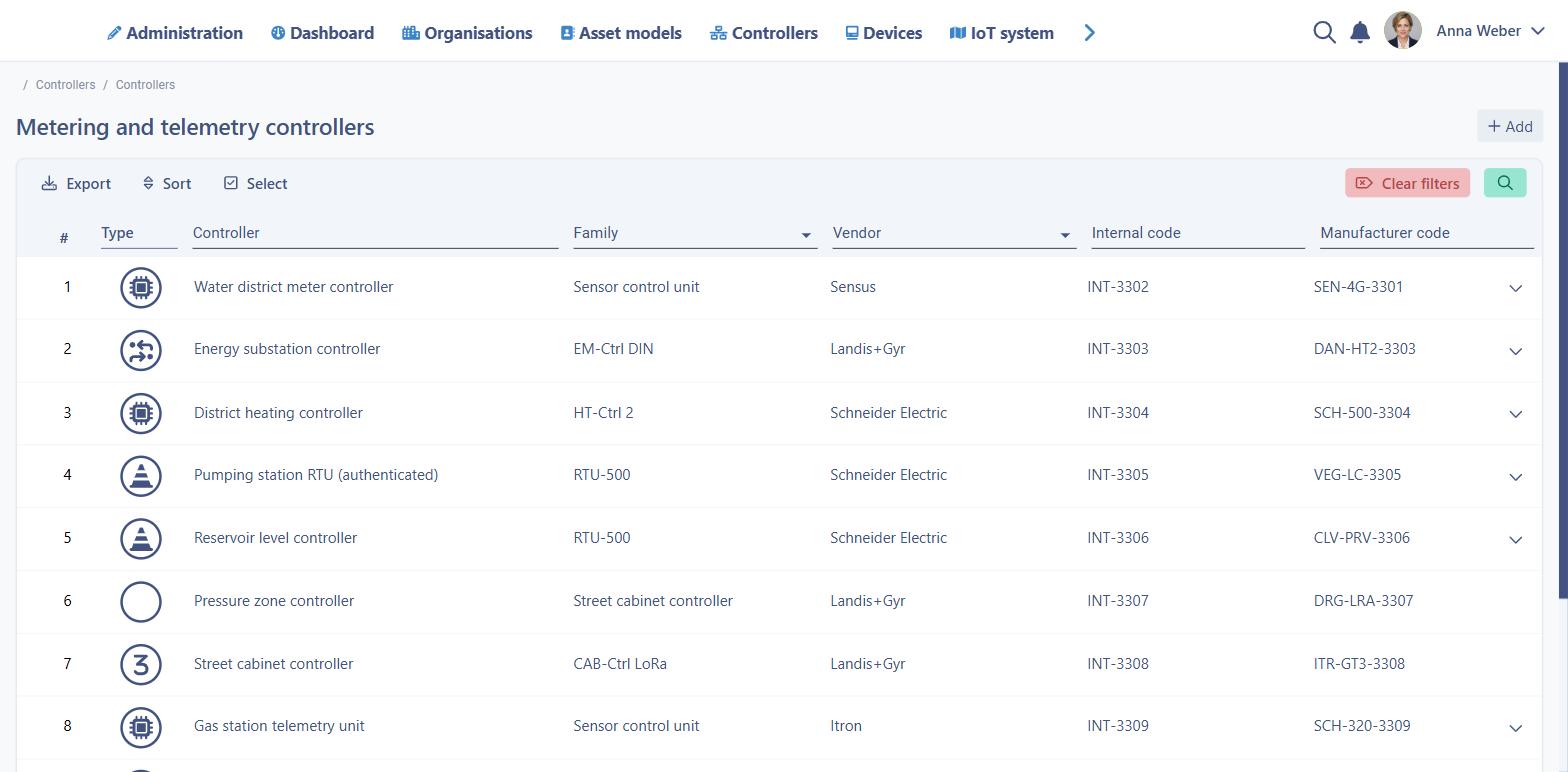Viewport: 1568px width, 772px height.
Task: Open the Sort options
Action: [166, 183]
